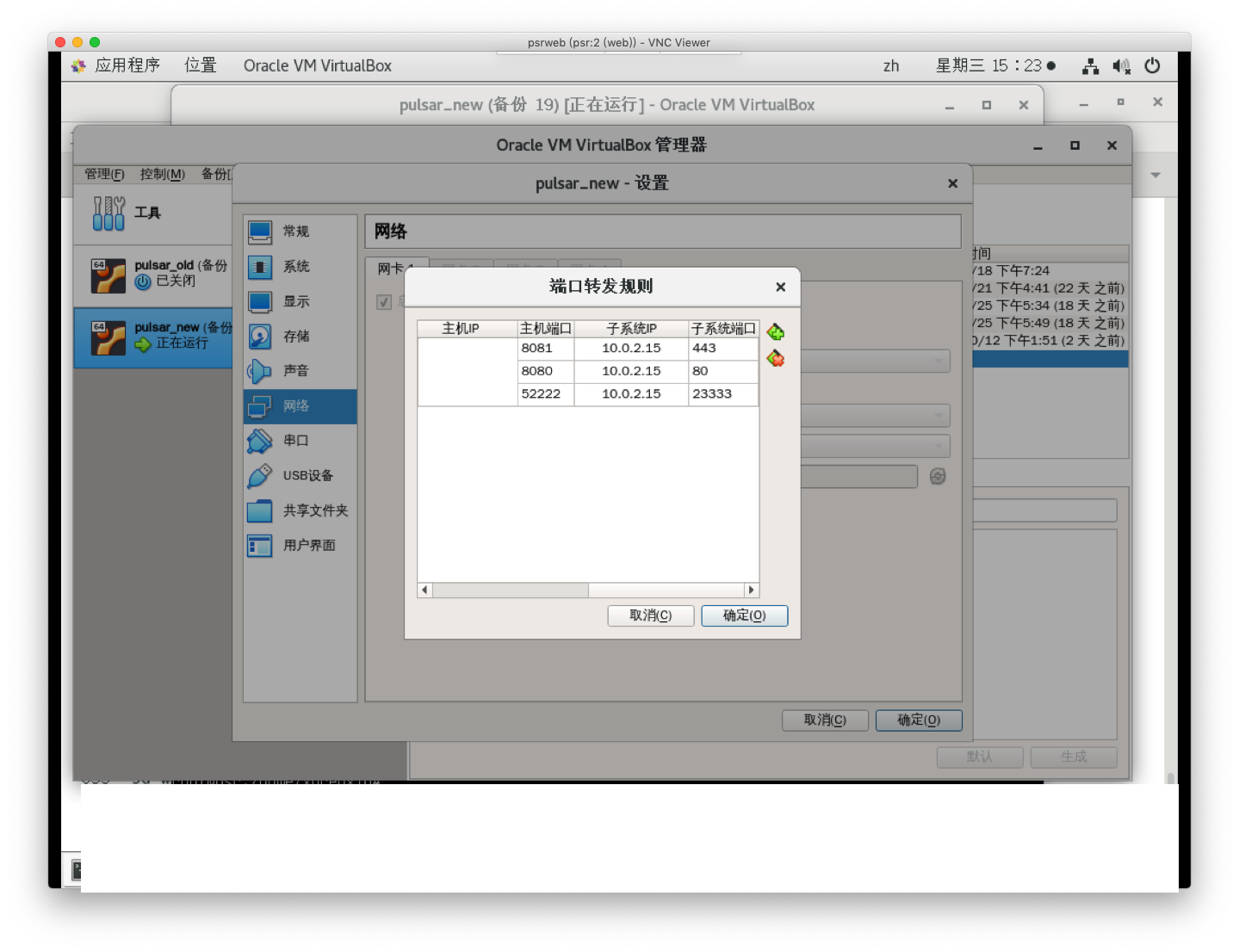Click the 生成 button in manager window
This screenshot has height=952, width=1239.
click(x=1074, y=757)
